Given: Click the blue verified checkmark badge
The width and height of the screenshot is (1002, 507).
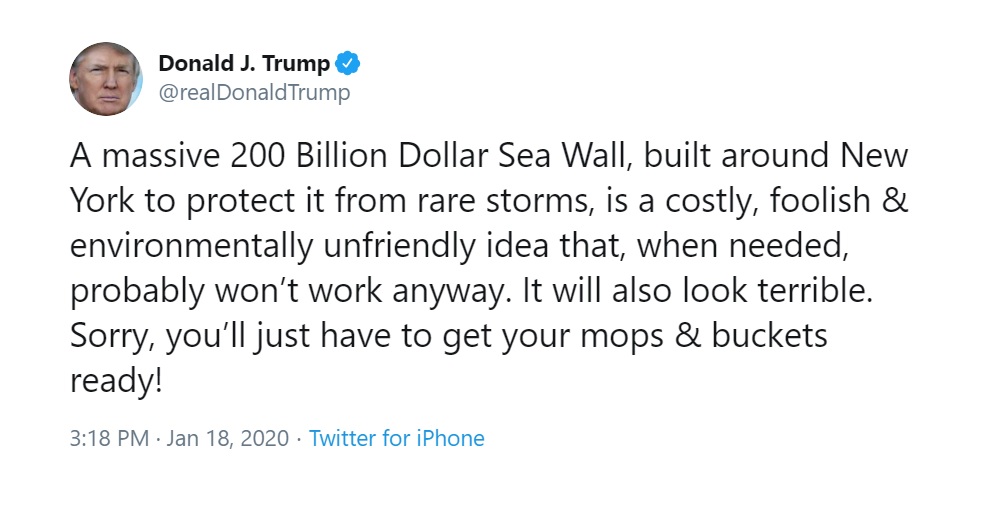Looking at the screenshot, I should [x=348, y=63].
